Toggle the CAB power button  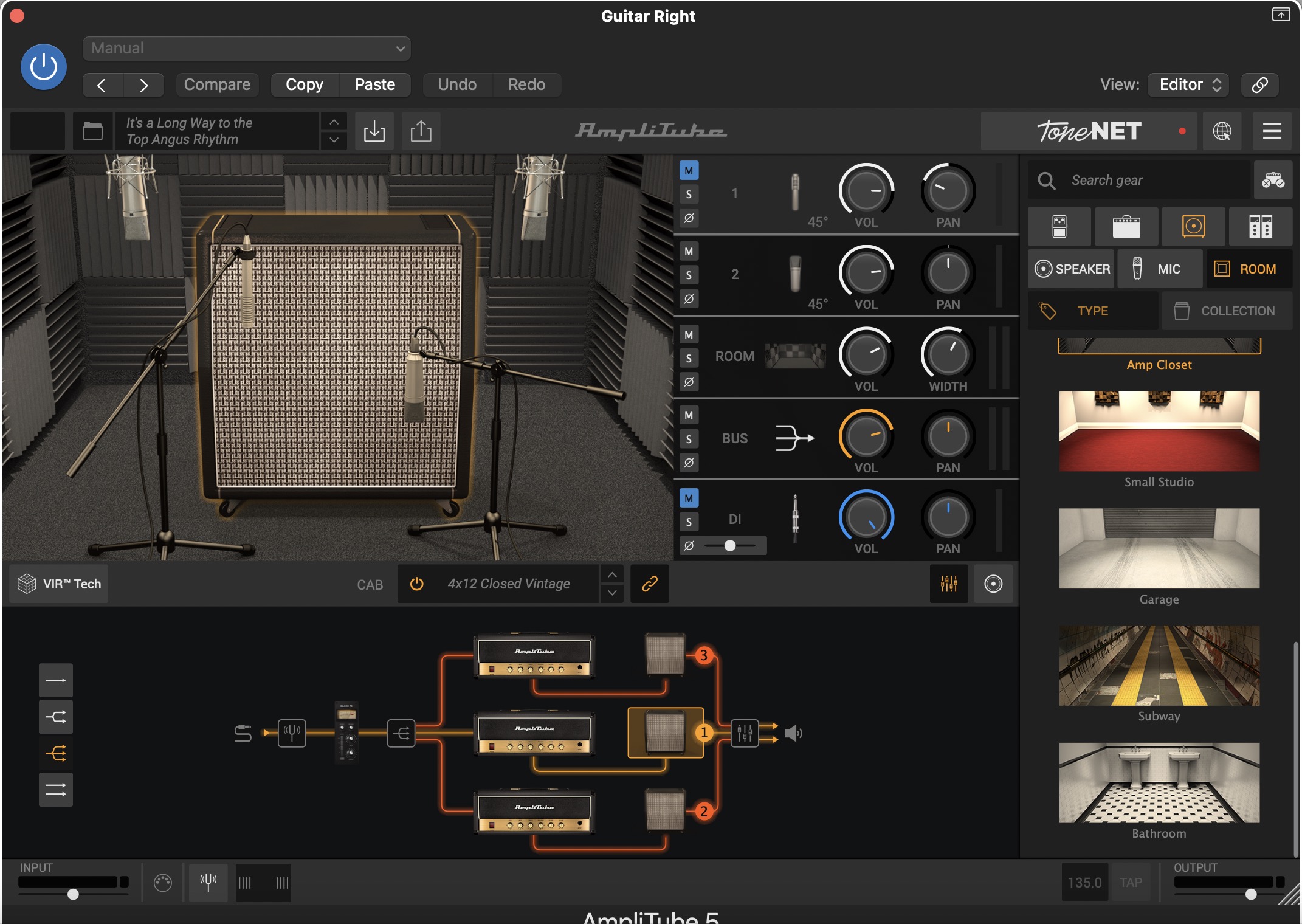pyautogui.click(x=416, y=584)
